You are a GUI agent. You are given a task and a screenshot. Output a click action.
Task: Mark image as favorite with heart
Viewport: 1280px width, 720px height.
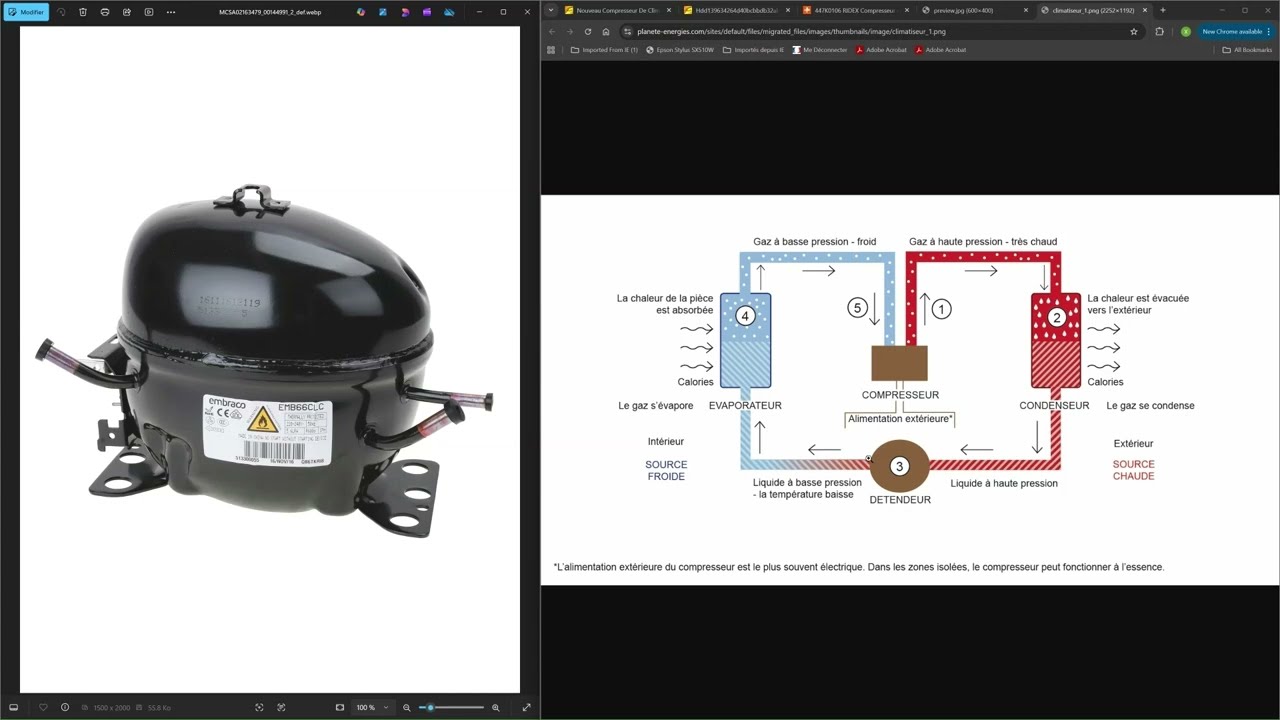point(43,707)
